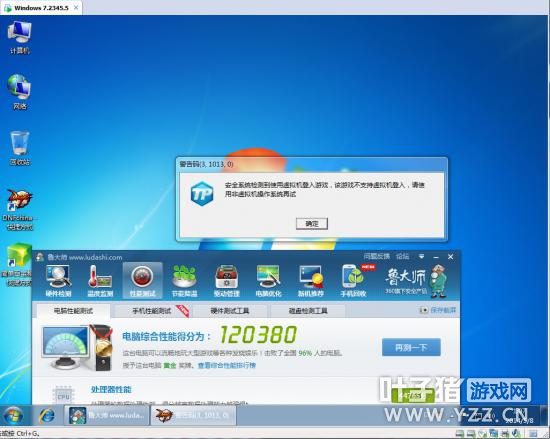This screenshot has width=550, height=439.
Task: Click the 处理器性能 section heading
Action: click(111, 389)
